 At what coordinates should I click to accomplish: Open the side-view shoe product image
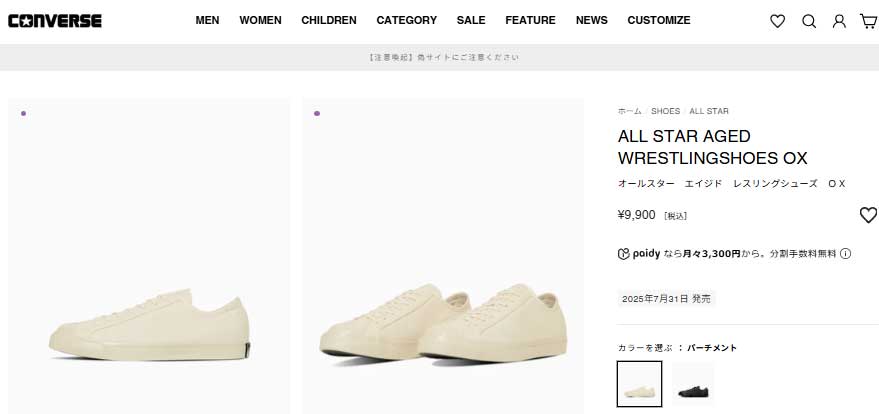coord(149,255)
